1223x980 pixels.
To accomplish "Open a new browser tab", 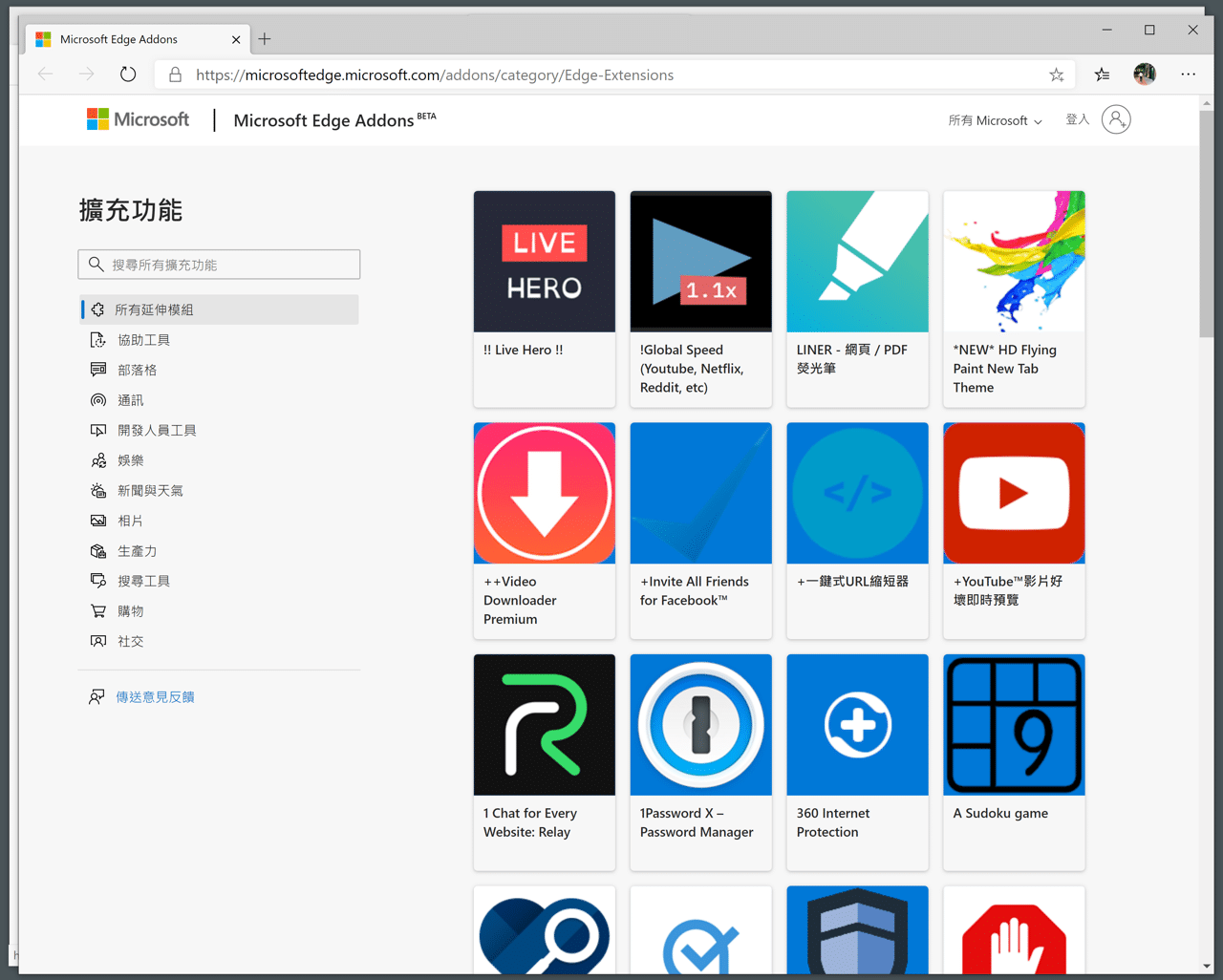I will coord(265,39).
